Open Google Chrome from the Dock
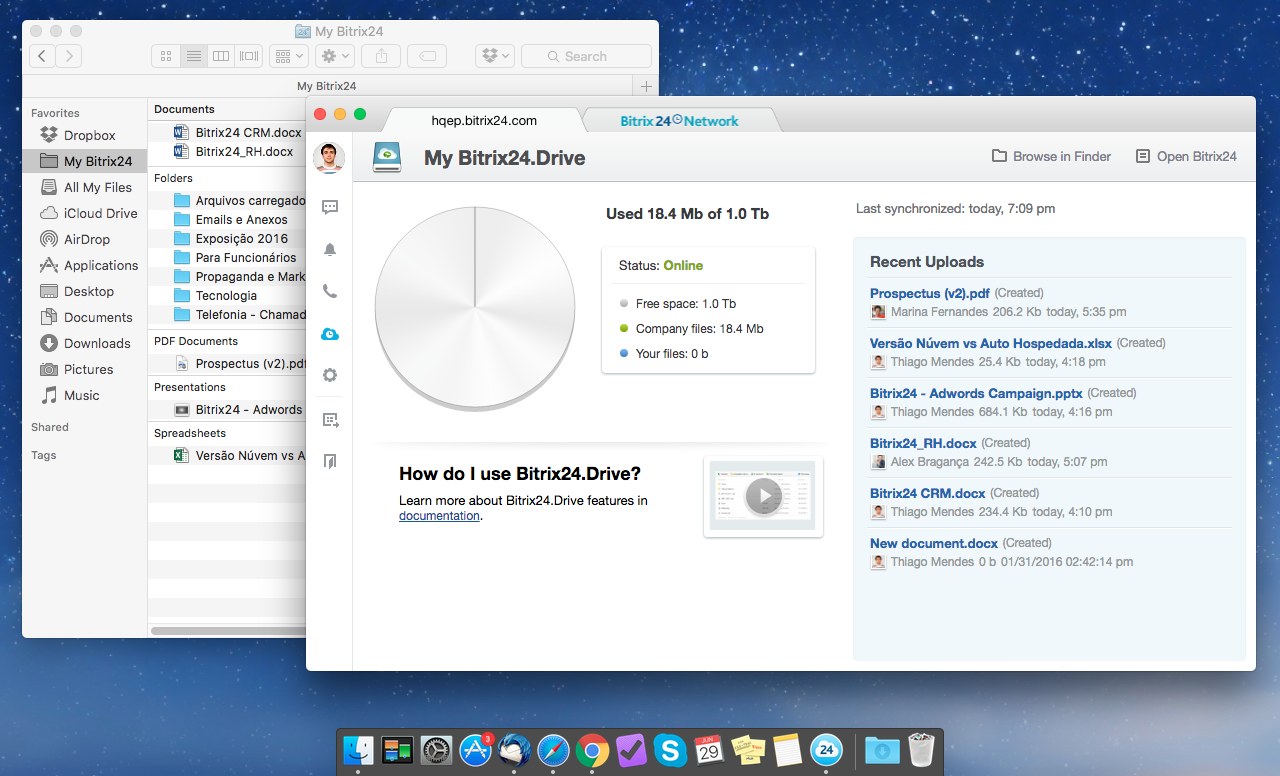1280x776 pixels. pos(592,750)
